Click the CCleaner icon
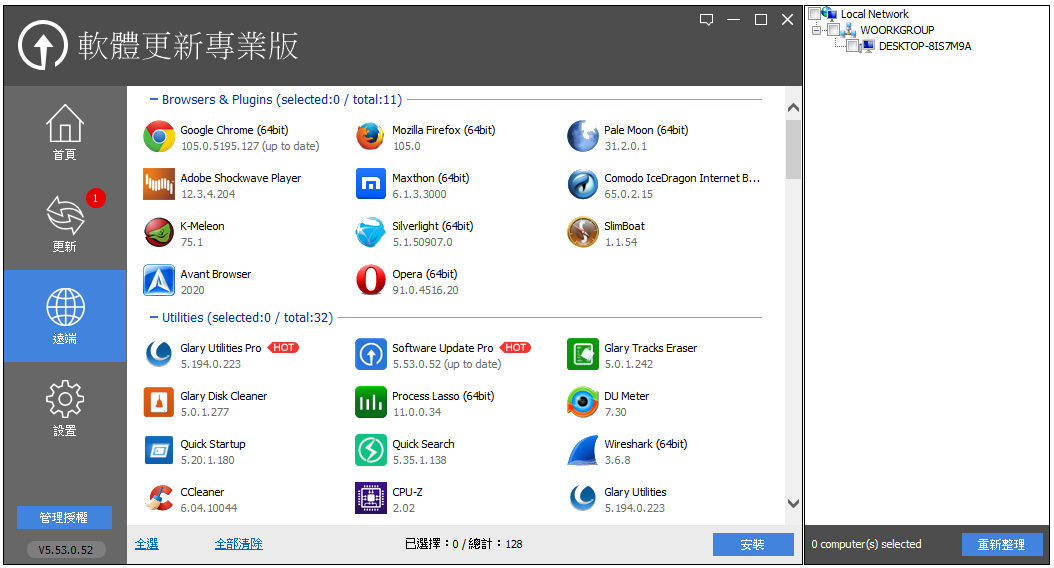Image resolution: width=1054 pixels, height=568 pixels. pos(159,499)
